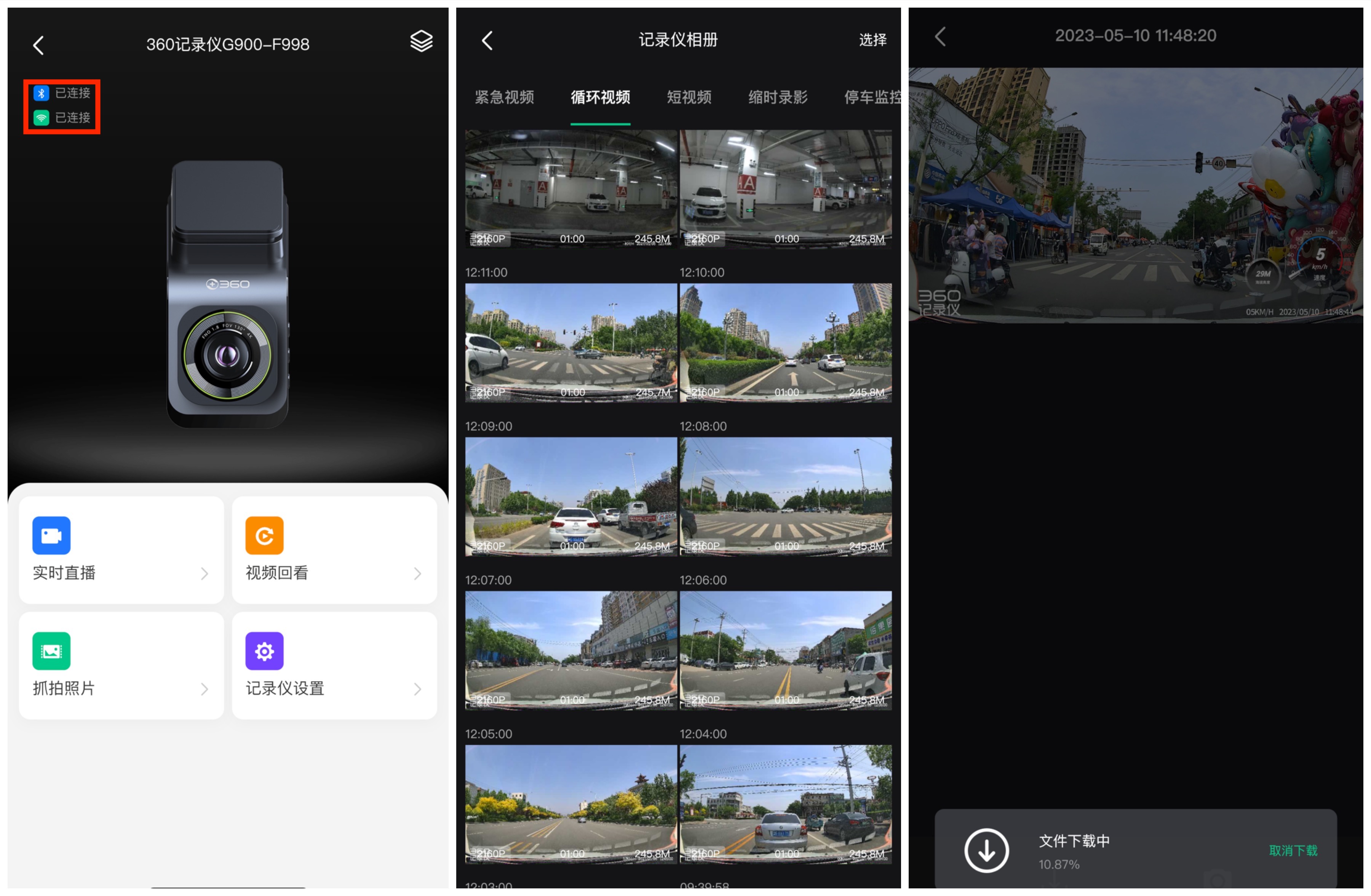
Task: Expand the 记录仪设置 chevron arrow
Action: click(418, 689)
